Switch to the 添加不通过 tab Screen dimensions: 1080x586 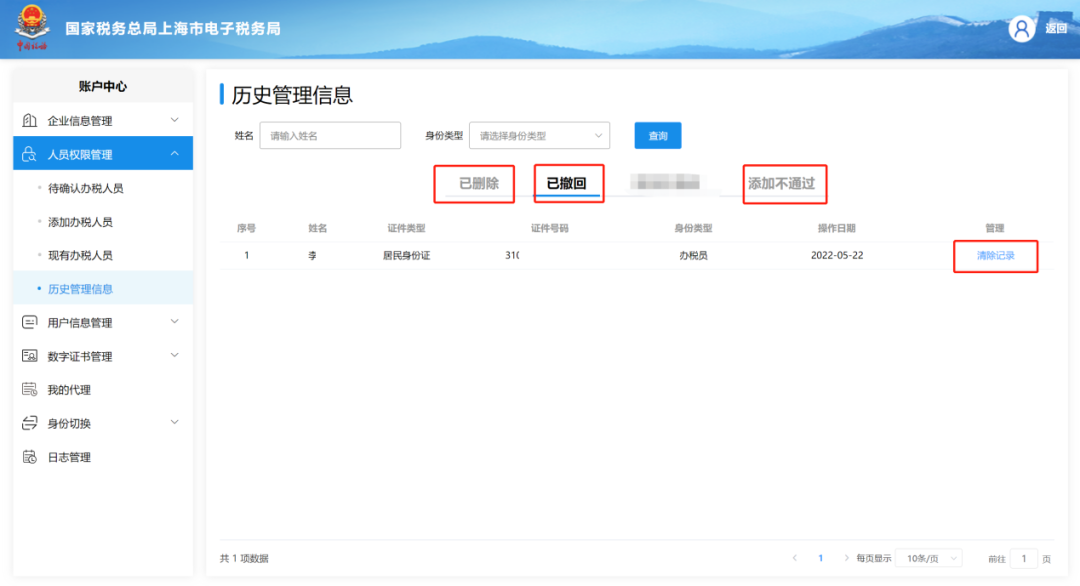point(782,183)
